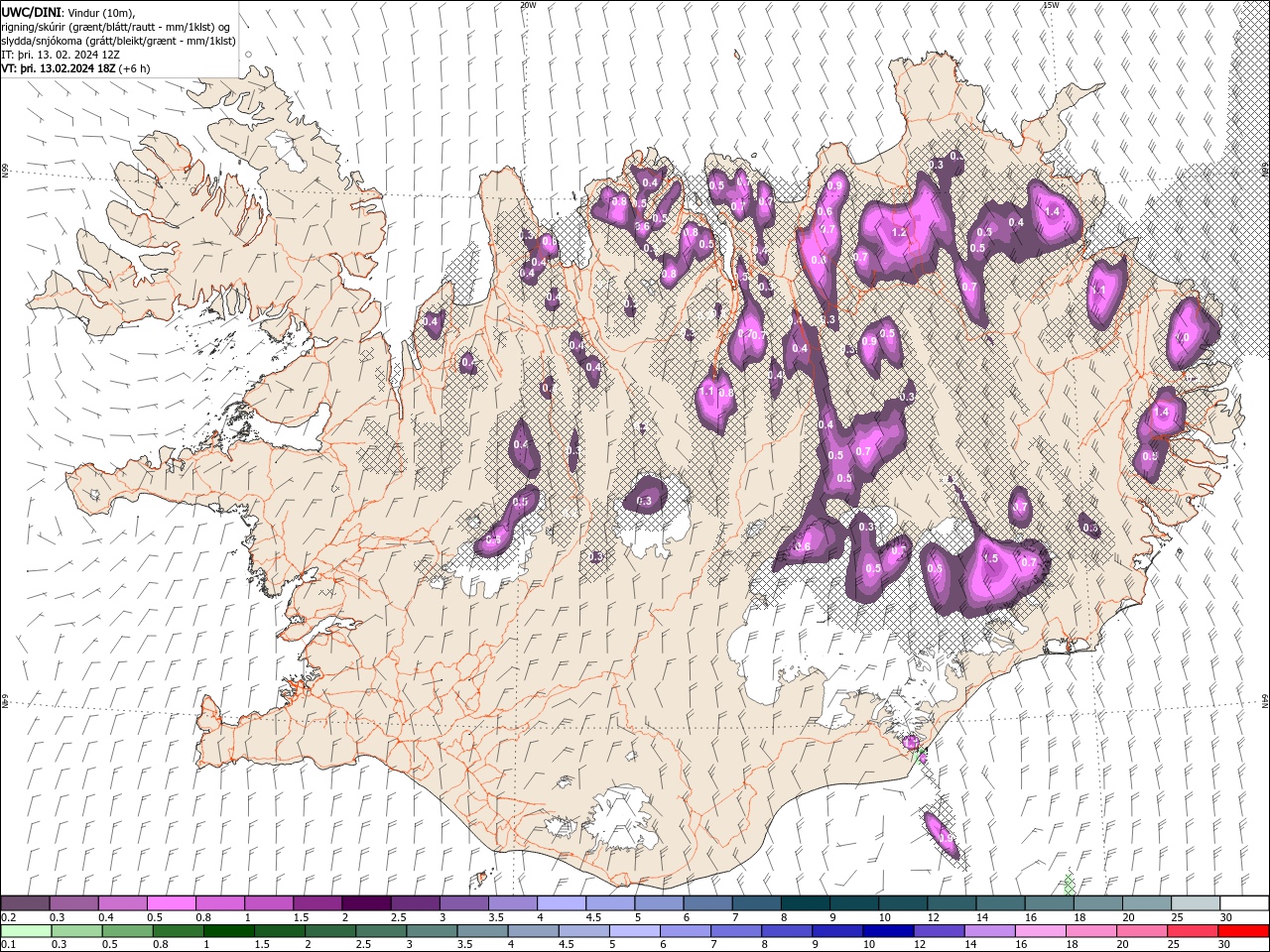Click the dark plum 0.2 snow legend swatch
The width and height of the screenshot is (1270, 952).
26,903
